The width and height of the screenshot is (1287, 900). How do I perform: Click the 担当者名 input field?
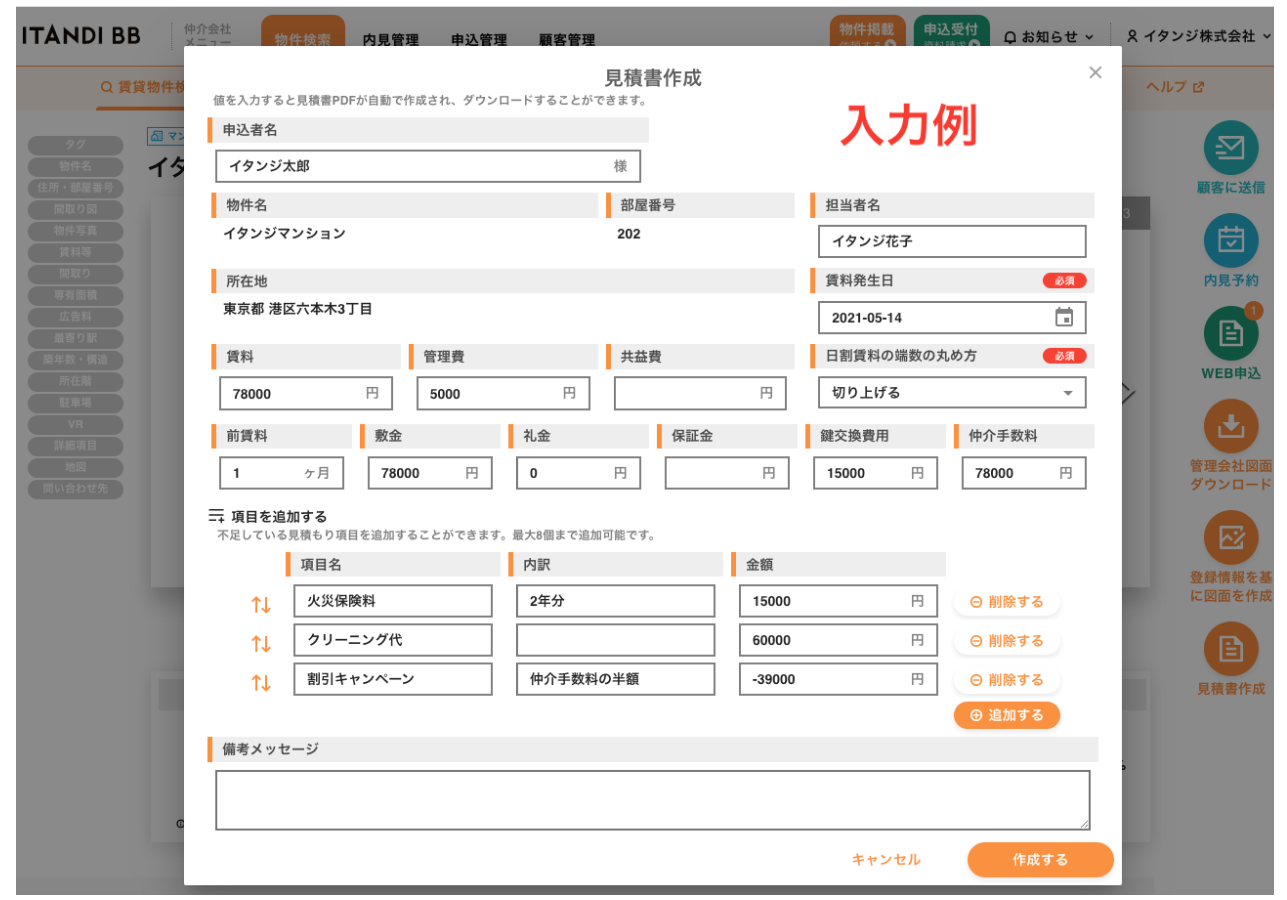(952, 241)
